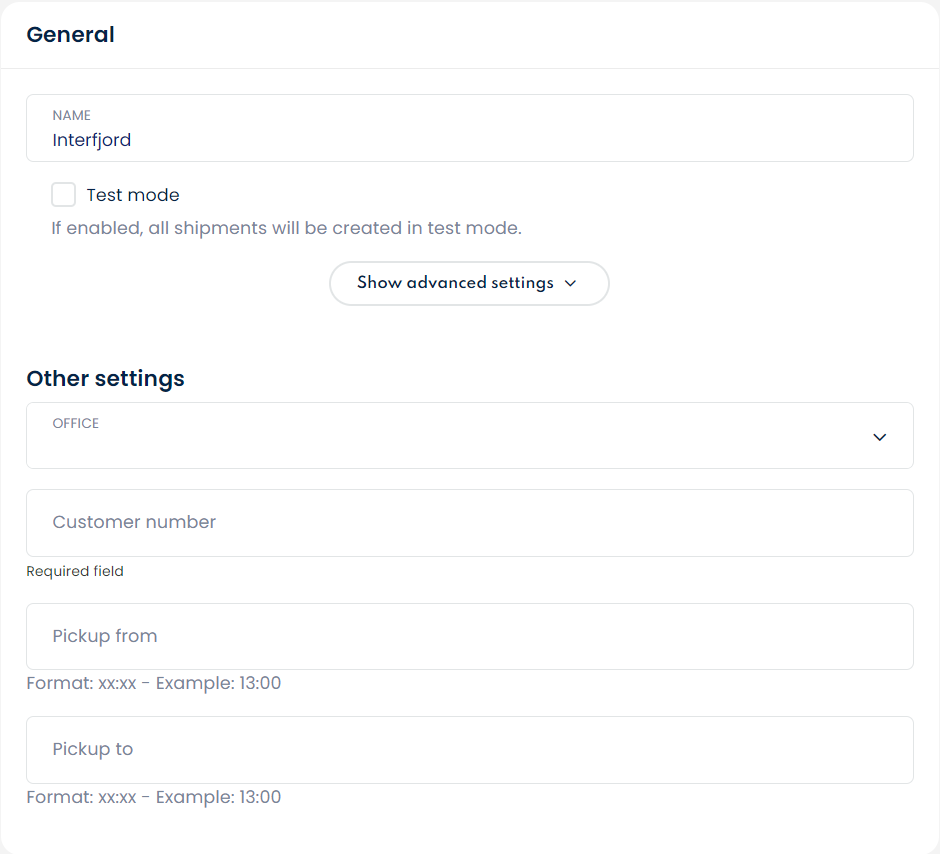Select the Pickup from time field

pos(469,636)
